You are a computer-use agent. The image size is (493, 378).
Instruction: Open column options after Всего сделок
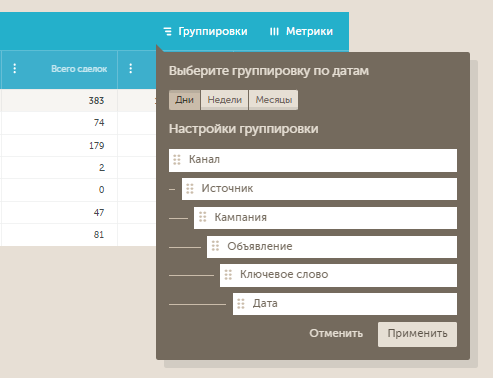(x=130, y=69)
